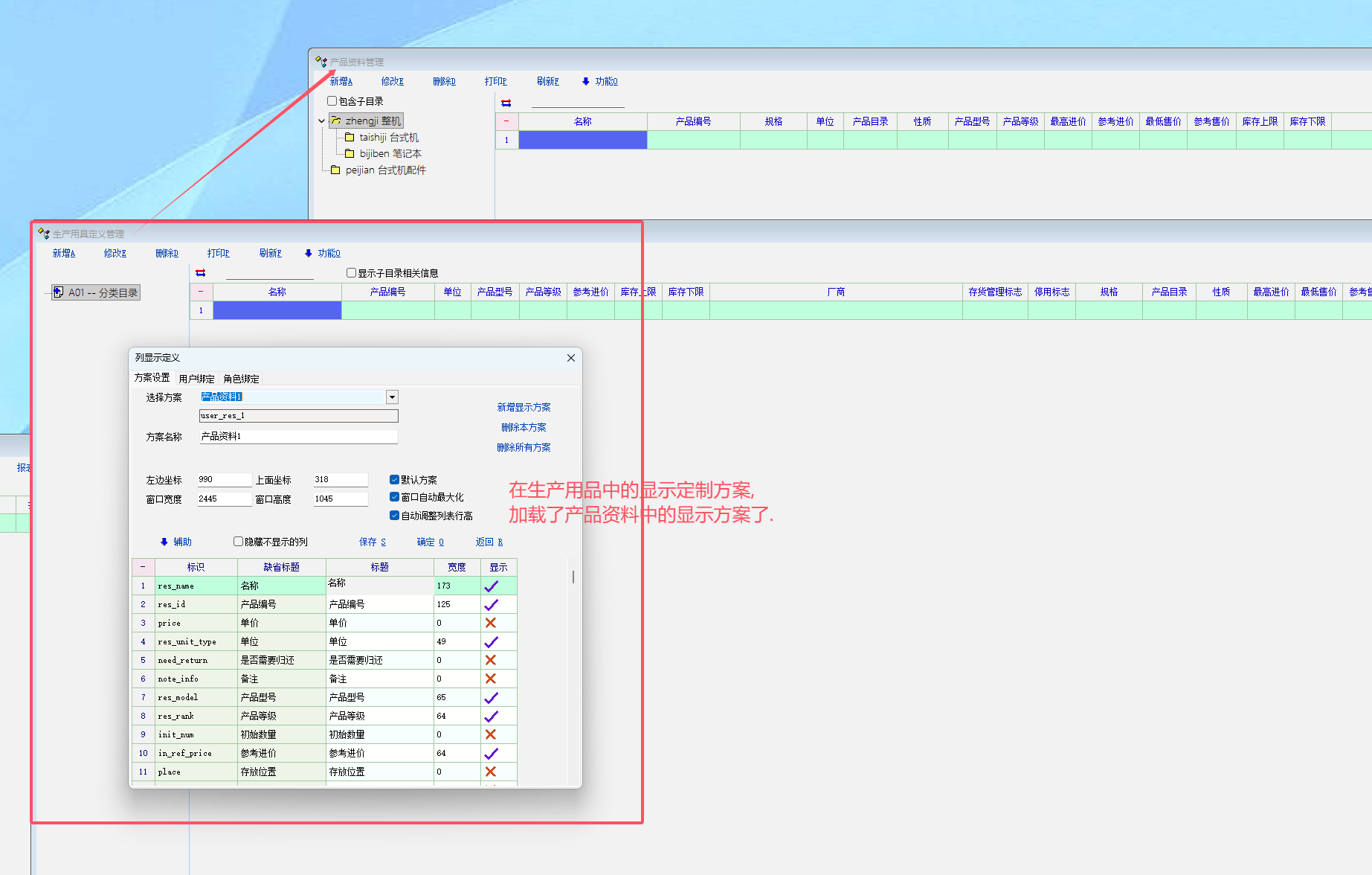1372x875 pixels.
Task: Click the red X for price row
Action: tap(491, 623)
